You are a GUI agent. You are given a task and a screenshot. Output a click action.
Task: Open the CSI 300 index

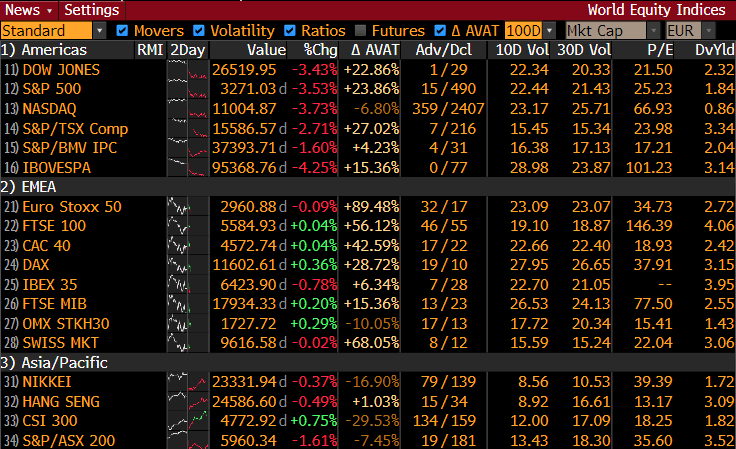tap(50, 421)
